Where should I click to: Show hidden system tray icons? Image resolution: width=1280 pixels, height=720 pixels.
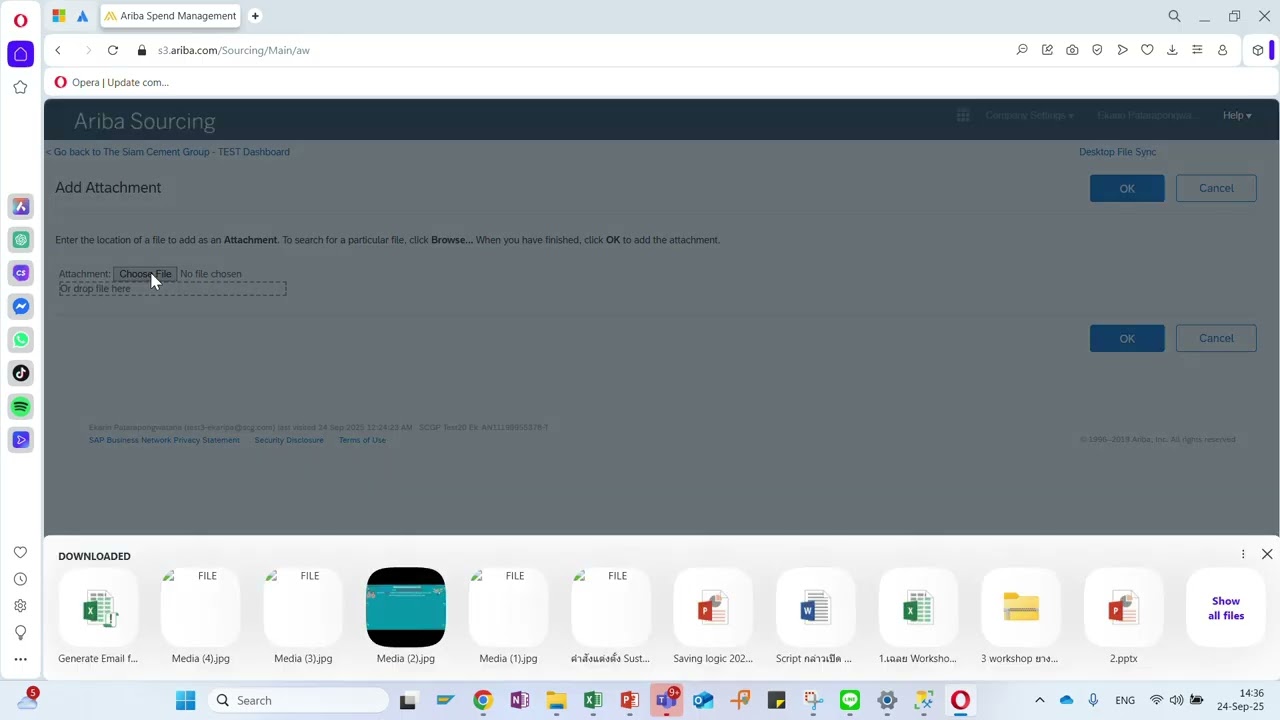(1039, 700)
